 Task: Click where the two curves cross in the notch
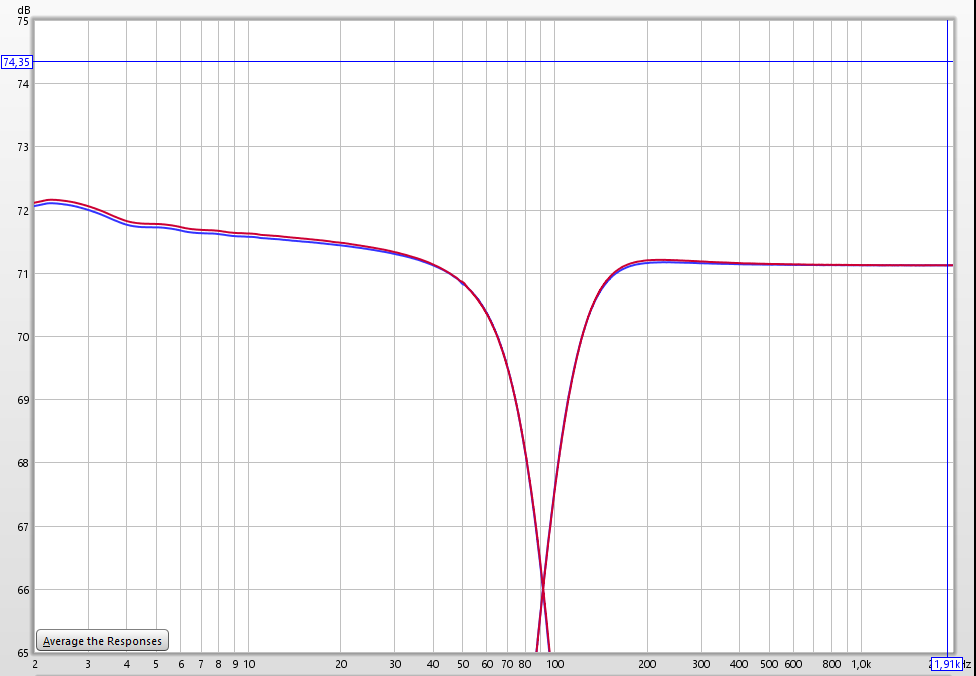[543, 588]
